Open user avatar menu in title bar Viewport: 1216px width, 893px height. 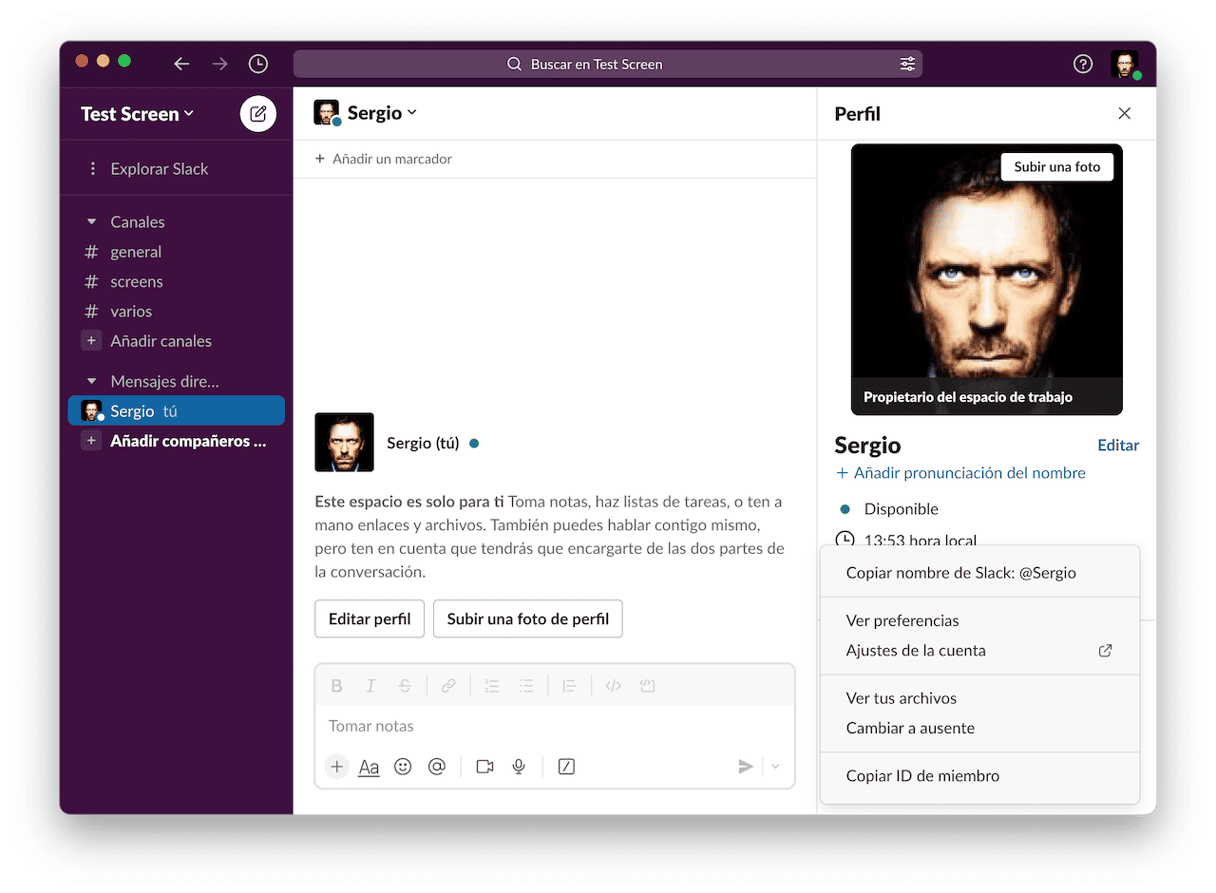(1125, 64)
